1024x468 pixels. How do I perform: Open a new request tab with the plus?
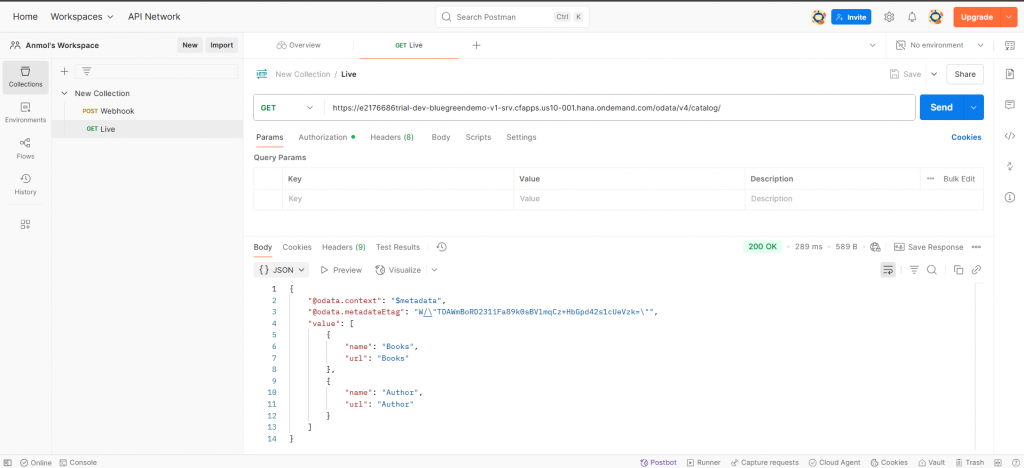click(476, 45)
